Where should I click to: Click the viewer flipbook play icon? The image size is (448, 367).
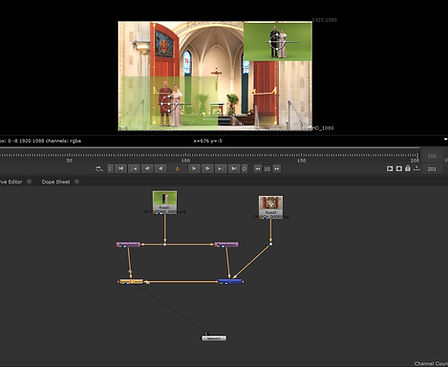(390, 169)
